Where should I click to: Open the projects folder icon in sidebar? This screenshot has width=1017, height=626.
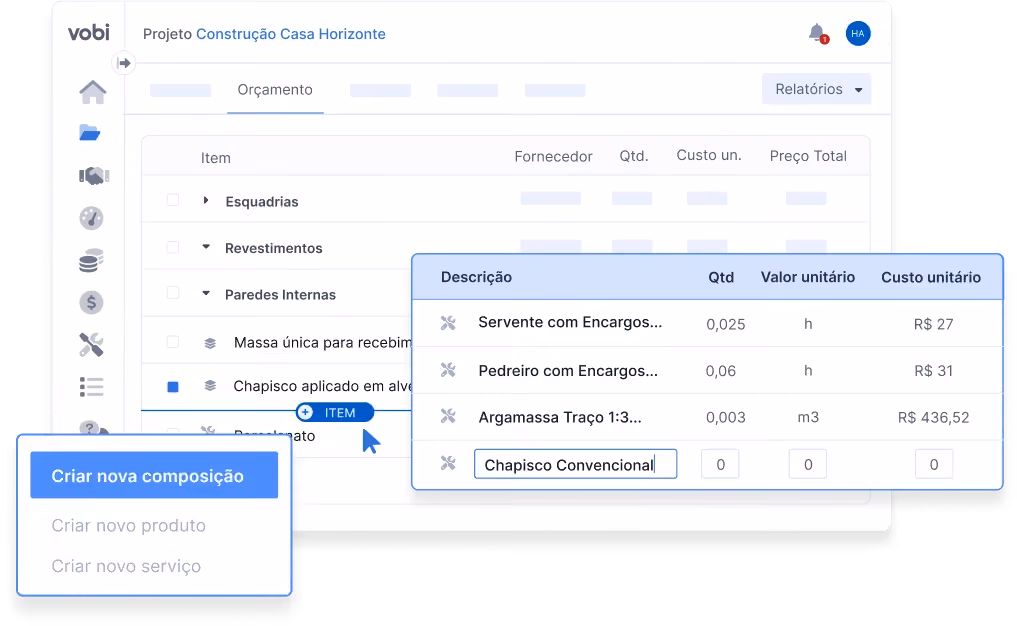[90, 133]
